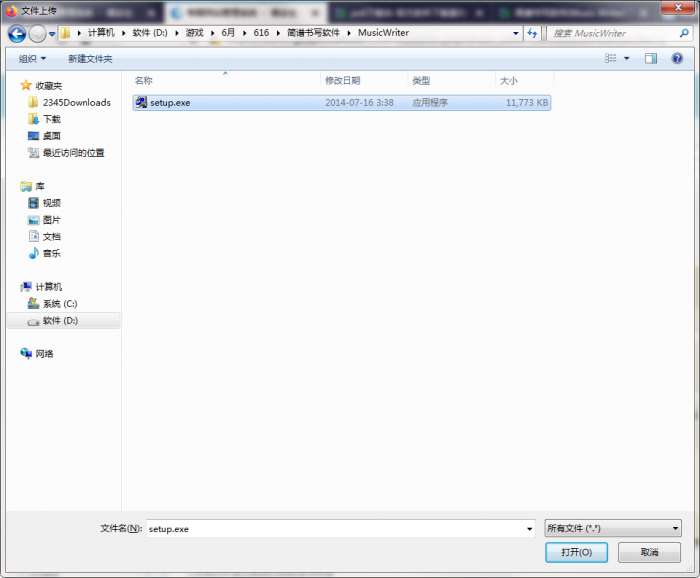Sort by the 大小 column header

(x=508, y=81)
